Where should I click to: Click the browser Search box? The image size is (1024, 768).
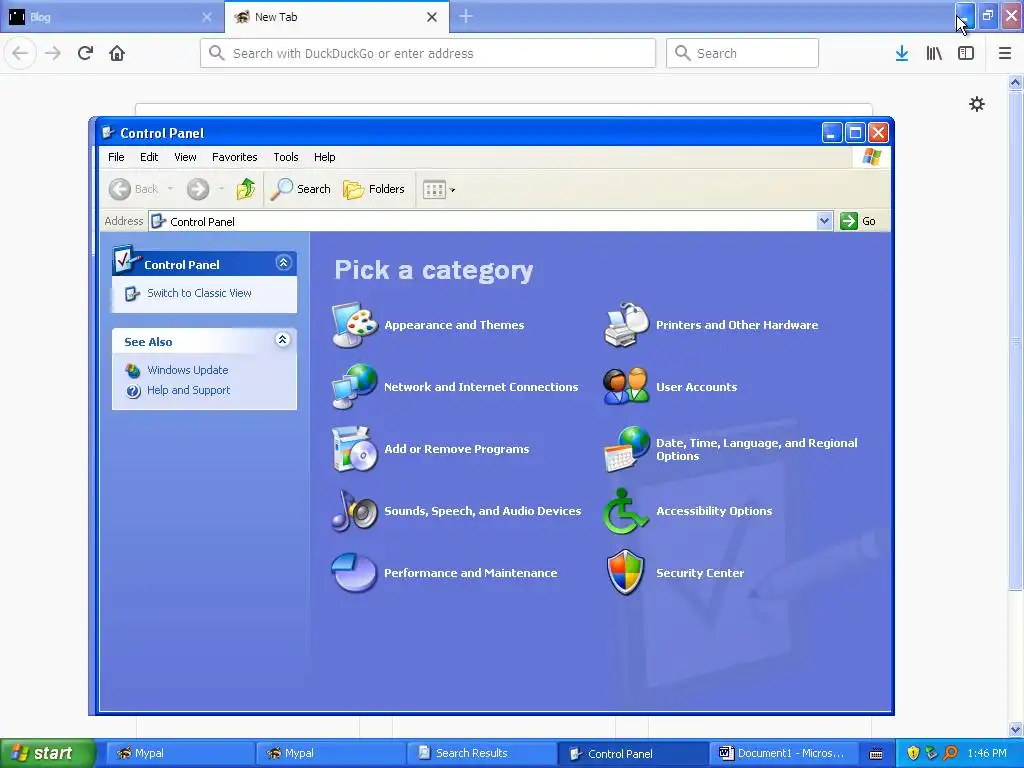pyautogui.click(x=742, y=53)
